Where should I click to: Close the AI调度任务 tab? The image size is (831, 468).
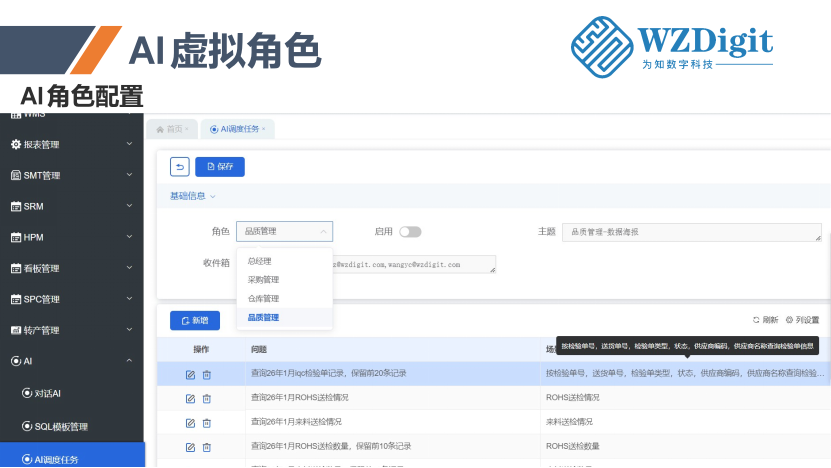pos(264,128)
